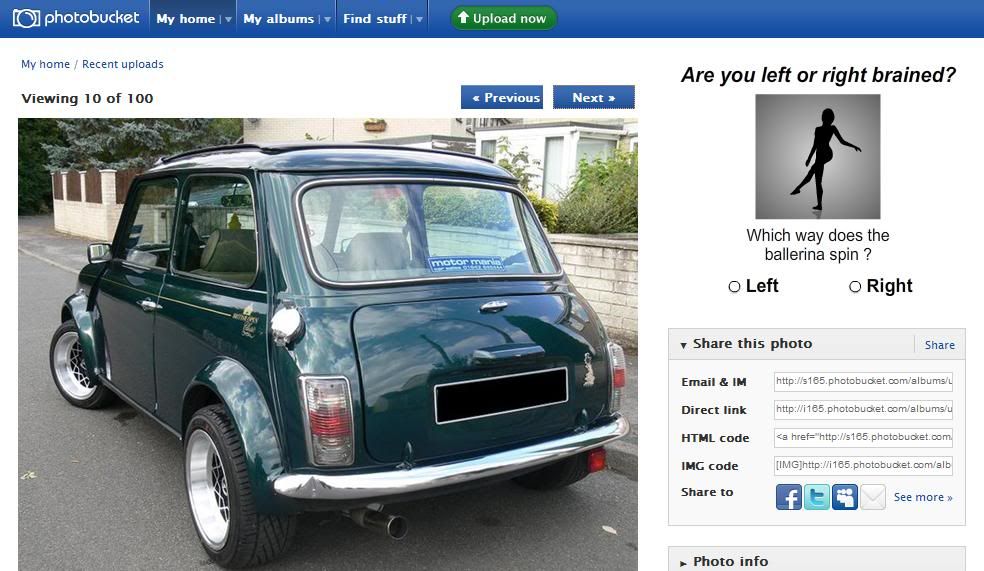Open Recent uploads breadcrumb link
The width and height of the screenshot is (984, 571).
(123, 64)
